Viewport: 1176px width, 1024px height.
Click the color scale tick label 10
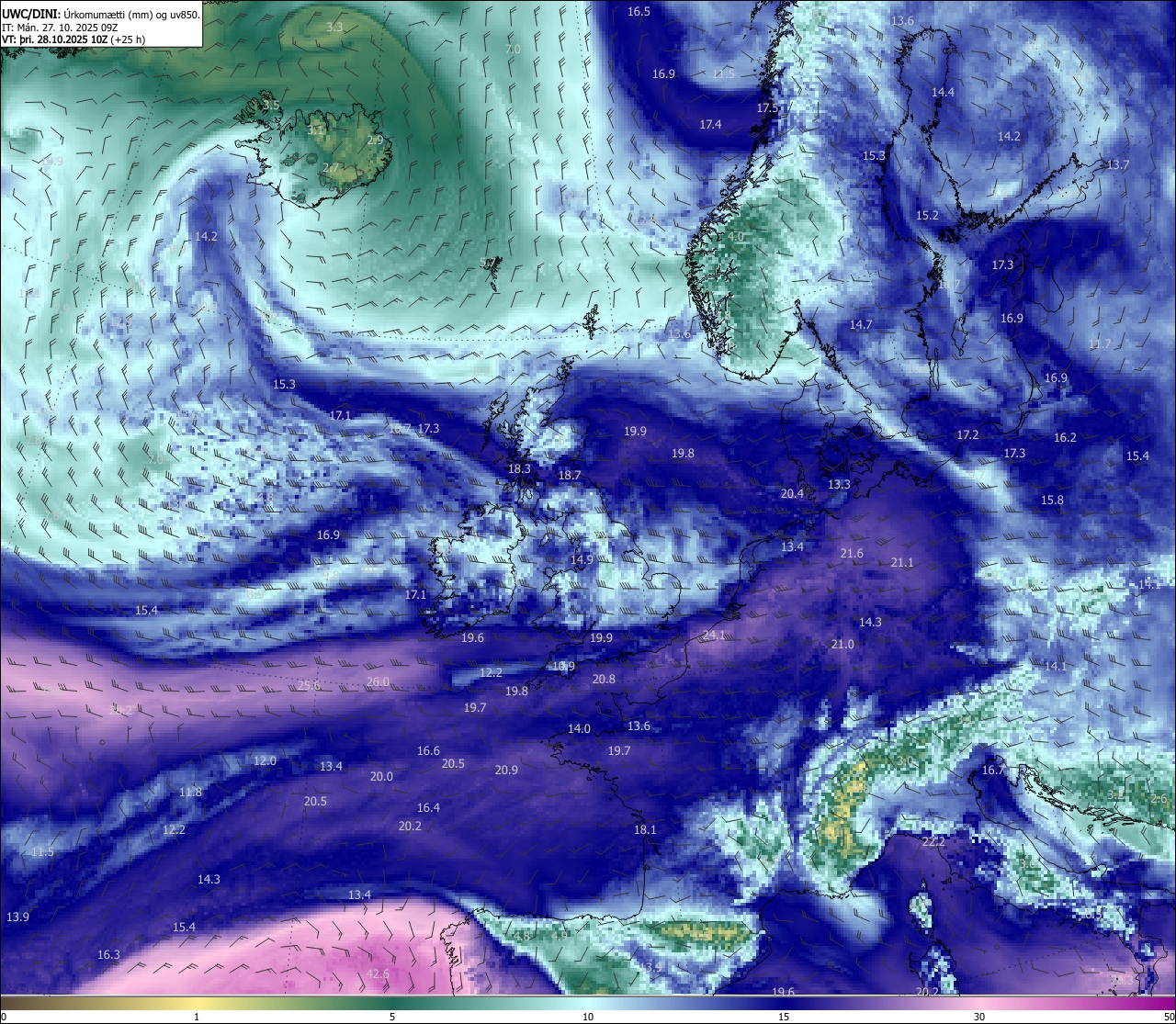(588, 1017)
